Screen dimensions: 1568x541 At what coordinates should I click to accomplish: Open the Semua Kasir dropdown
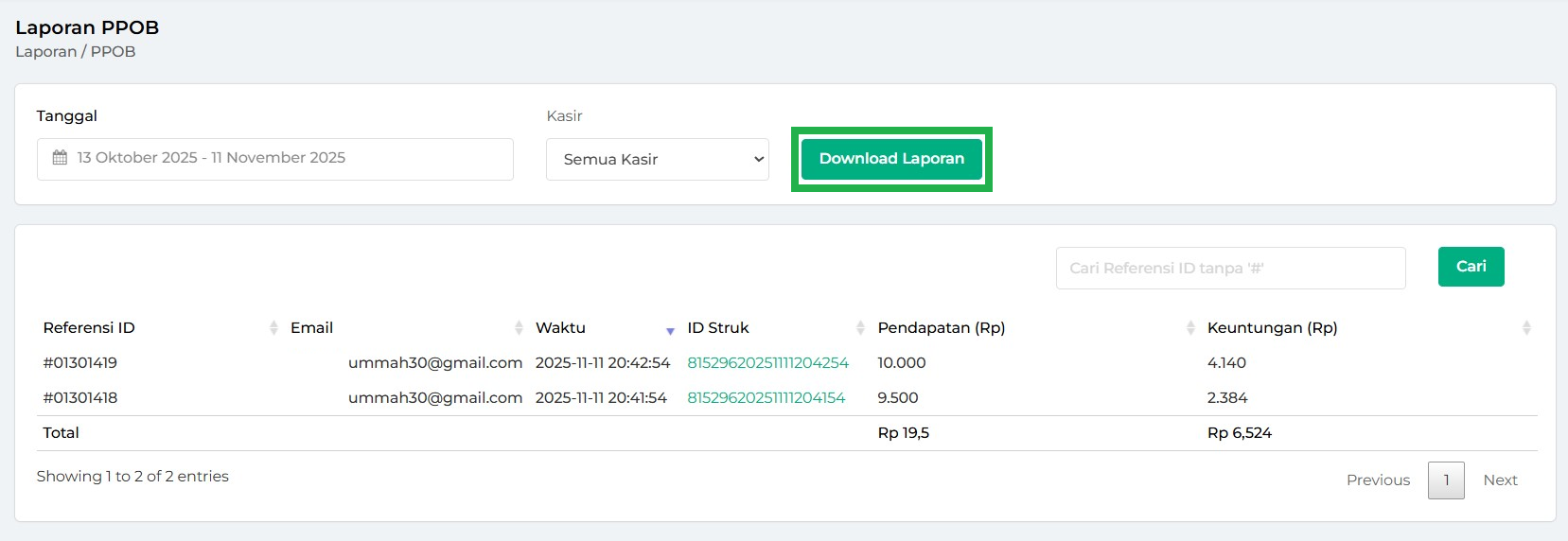point(658,159)
